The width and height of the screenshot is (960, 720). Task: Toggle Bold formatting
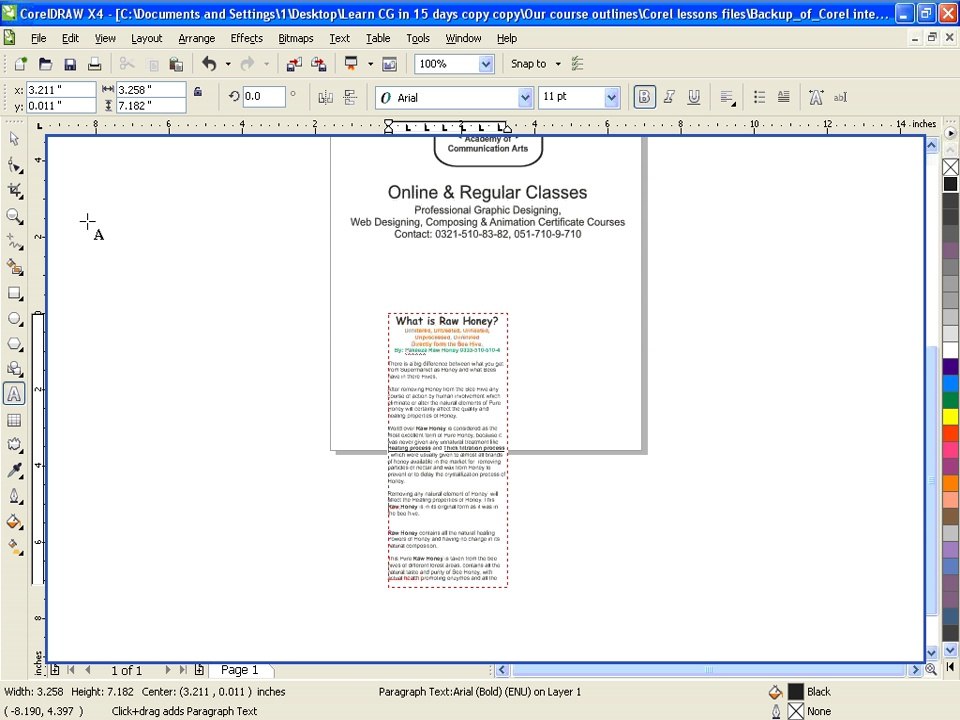[644, 97]
